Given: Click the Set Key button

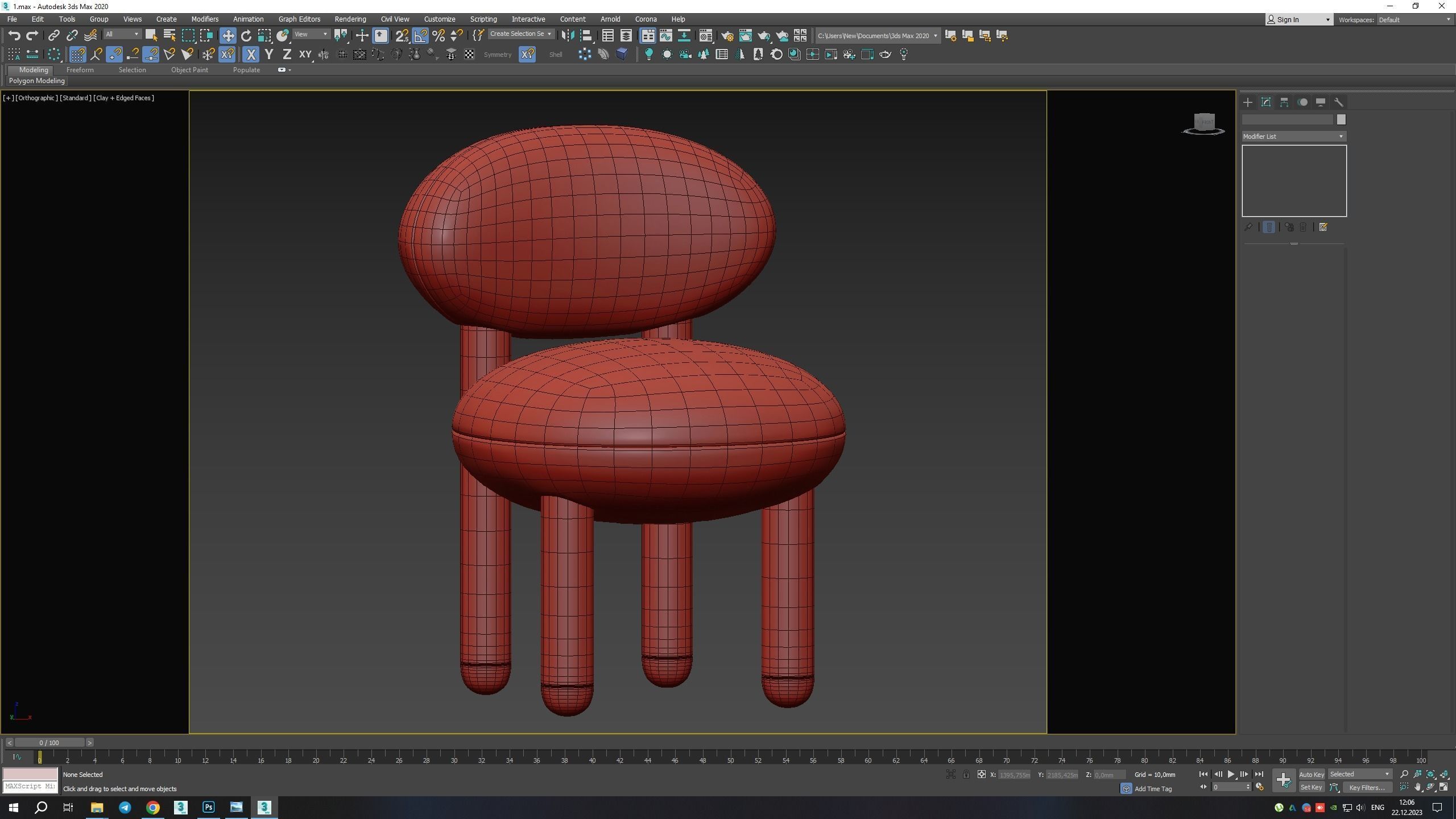Looking at the screenshot, I should click(x=1311, y=787).
